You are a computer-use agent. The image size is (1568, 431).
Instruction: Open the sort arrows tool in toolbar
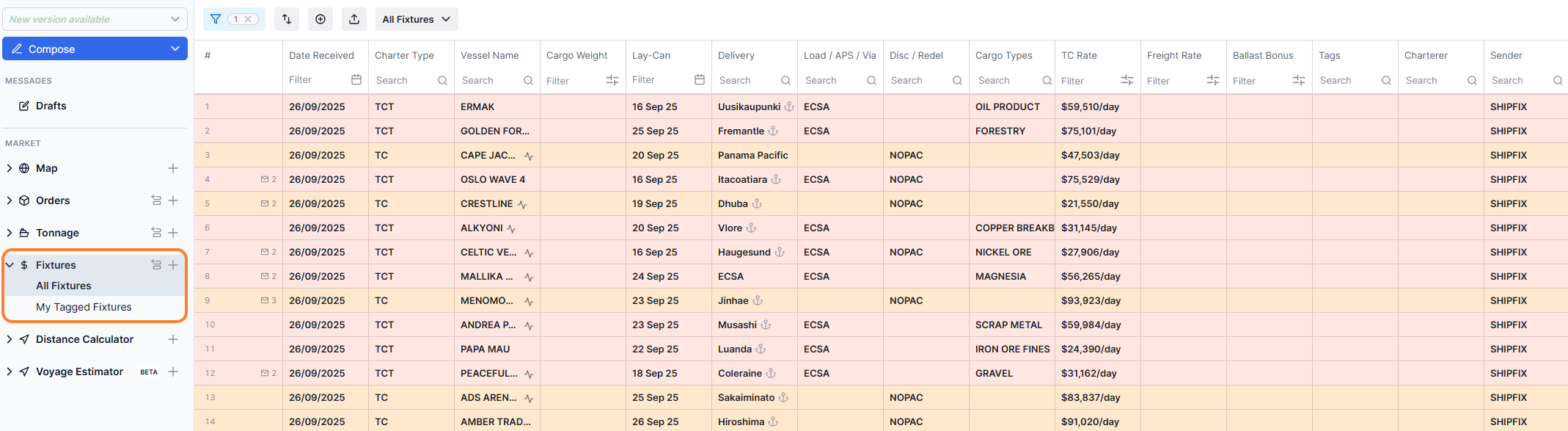[x=287, y=19]
